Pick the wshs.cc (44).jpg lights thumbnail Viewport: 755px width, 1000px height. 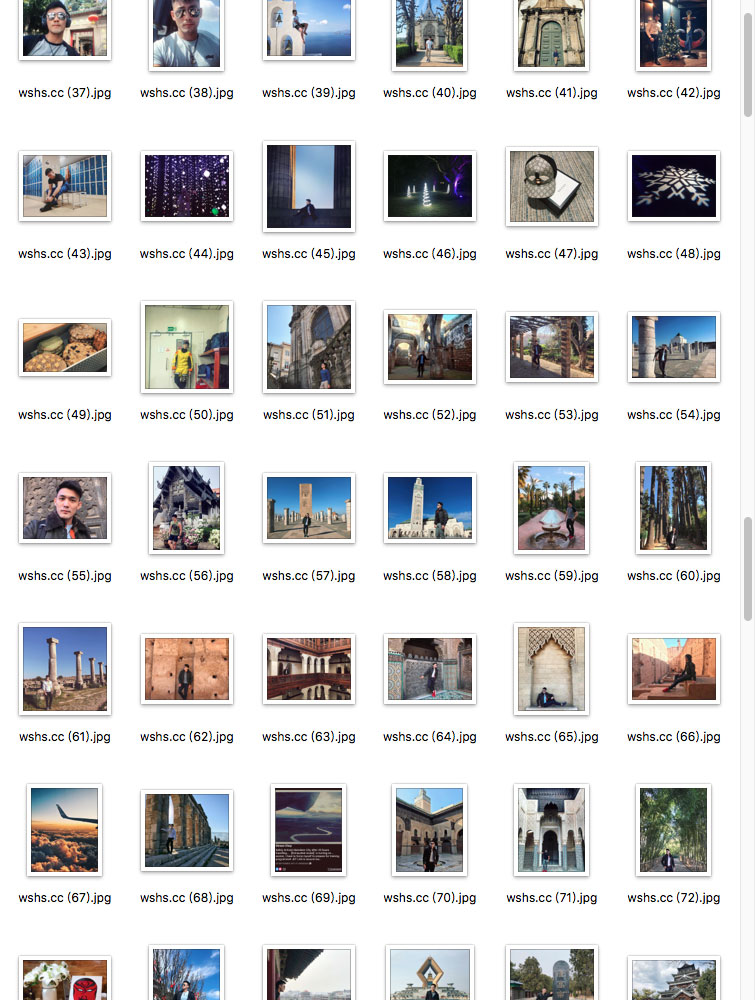point(187,186)
